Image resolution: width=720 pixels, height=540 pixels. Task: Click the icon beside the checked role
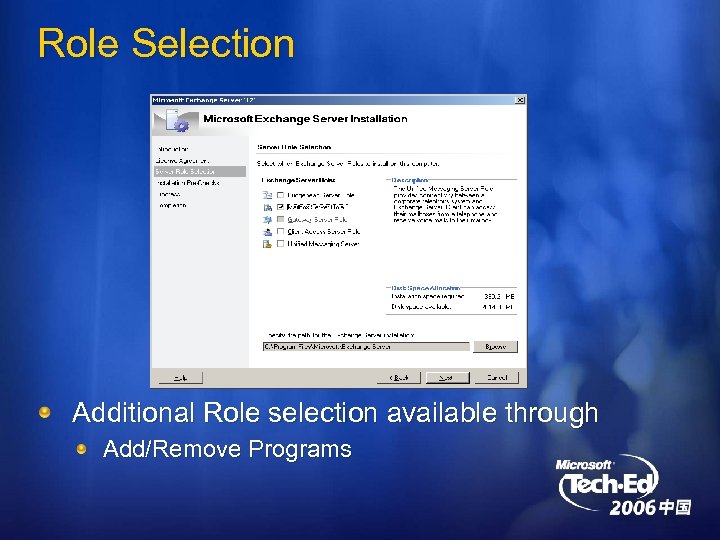click(267, 208)
